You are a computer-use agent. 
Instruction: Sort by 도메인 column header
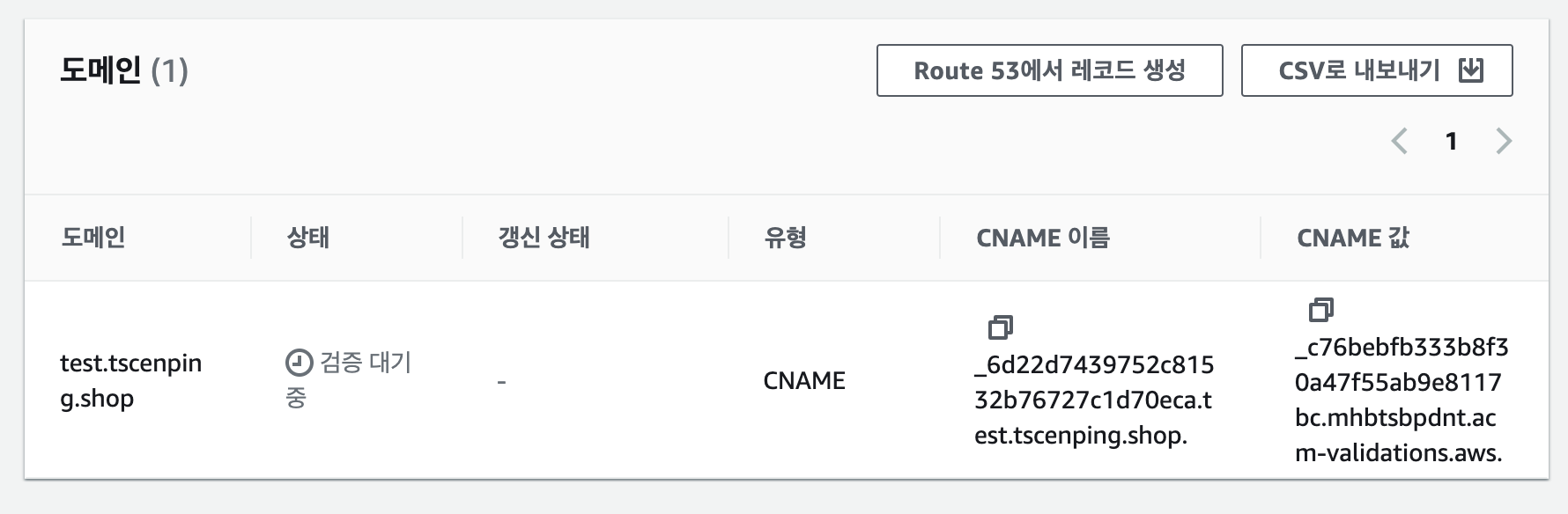[92, 238]
